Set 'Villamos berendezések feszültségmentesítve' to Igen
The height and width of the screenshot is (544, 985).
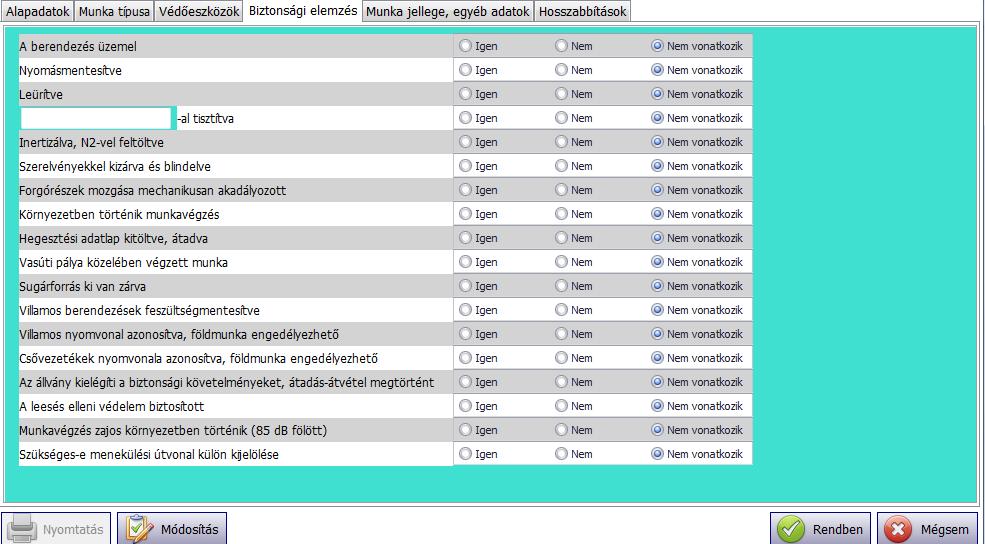click(x=478, y=310)
